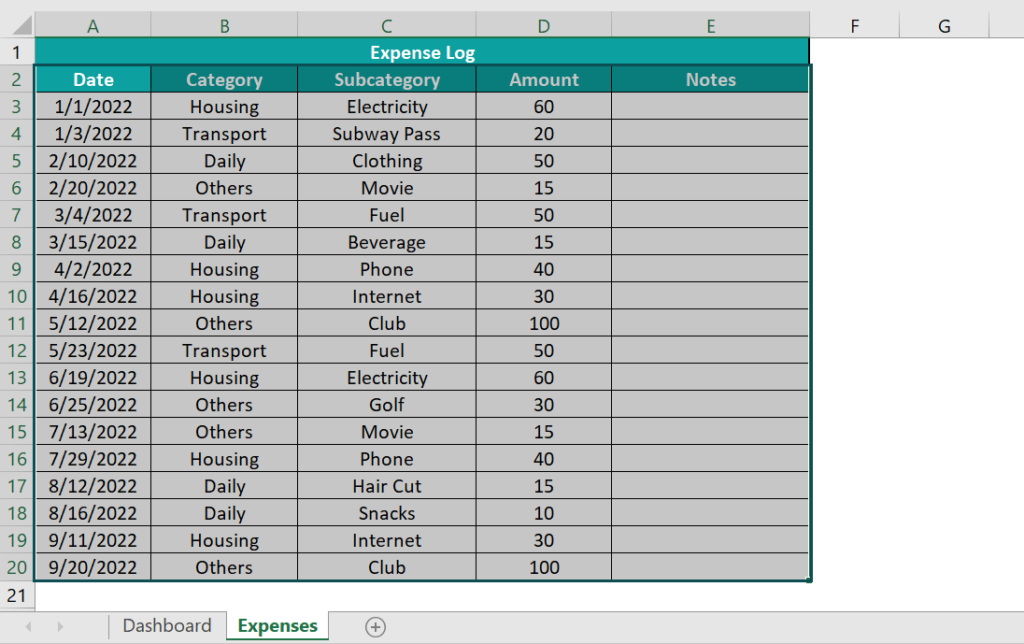Screen dimensions: 1024x644
Task: Select the entire column A header
Action: click(x=92, y=22)
